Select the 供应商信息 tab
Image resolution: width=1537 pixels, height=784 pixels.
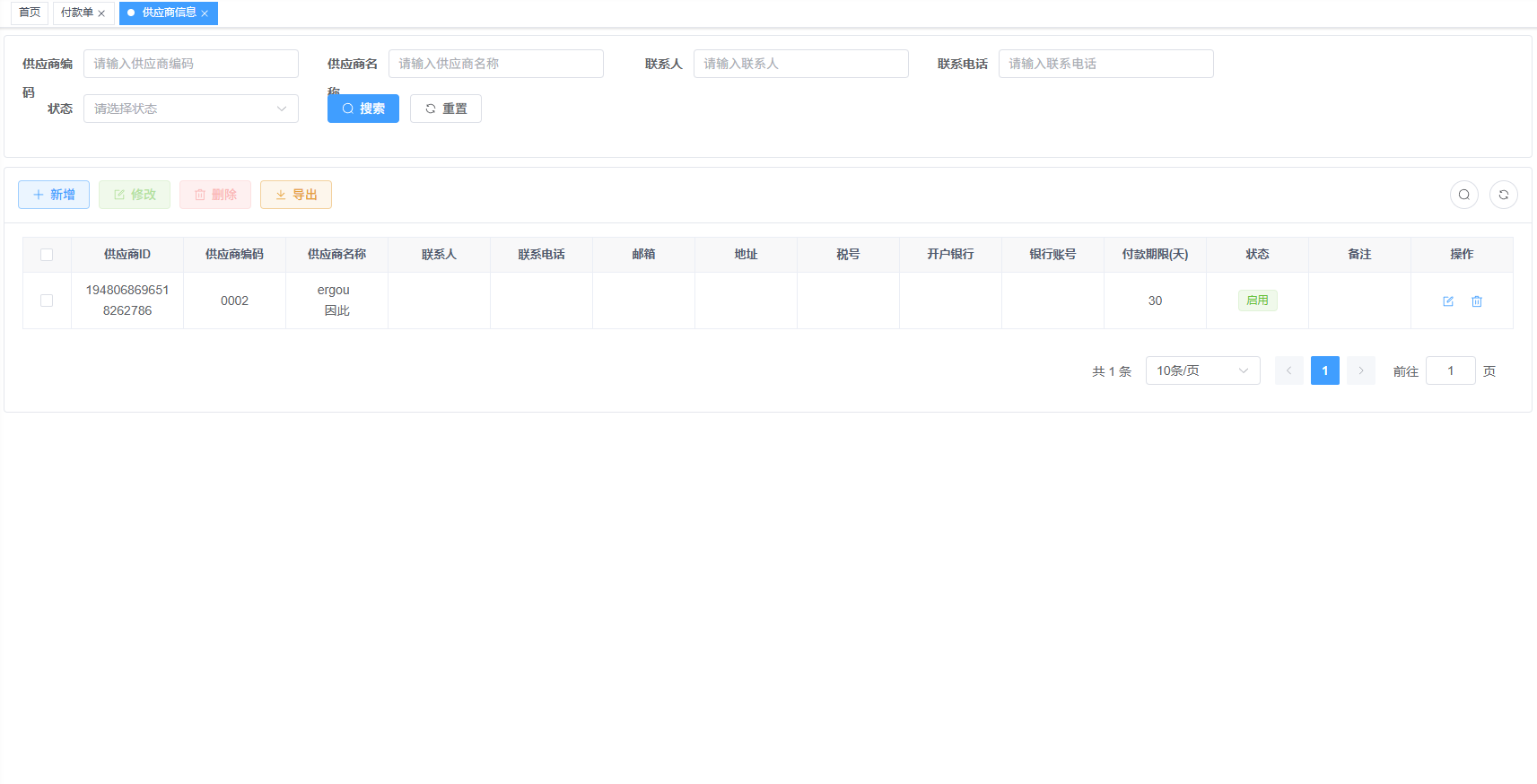pos(169,13)
